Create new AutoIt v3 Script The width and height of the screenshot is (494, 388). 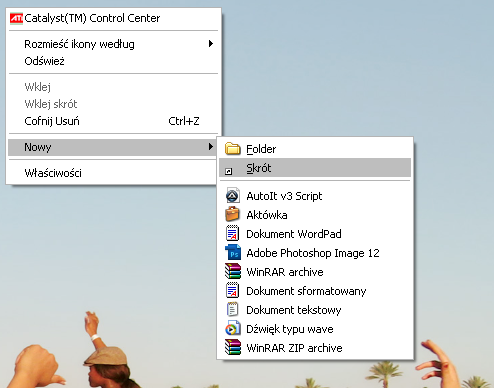pyautogui.click(x=315, y=196)
